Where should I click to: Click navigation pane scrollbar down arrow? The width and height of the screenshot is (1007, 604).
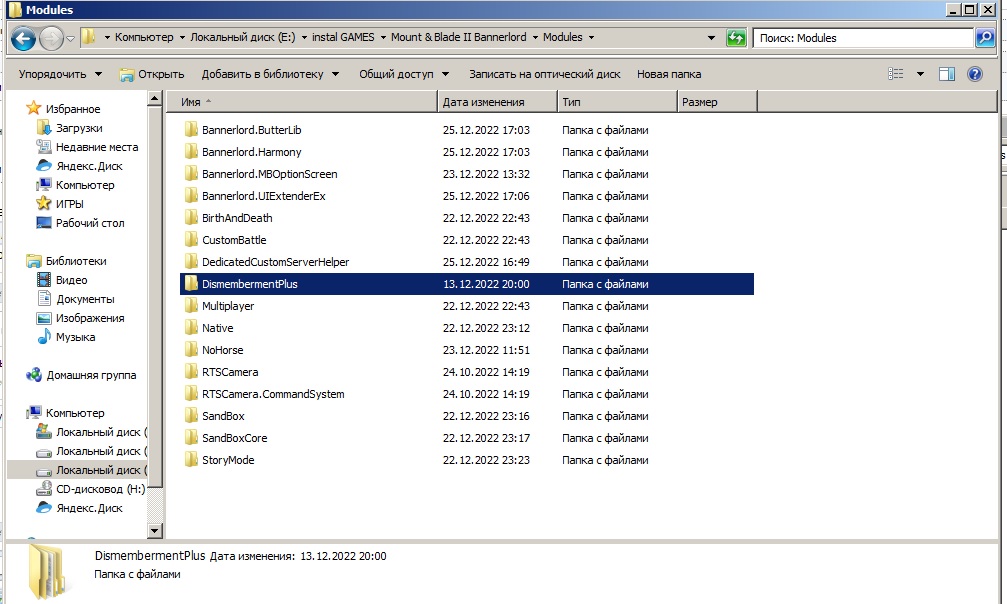(155, 531)
